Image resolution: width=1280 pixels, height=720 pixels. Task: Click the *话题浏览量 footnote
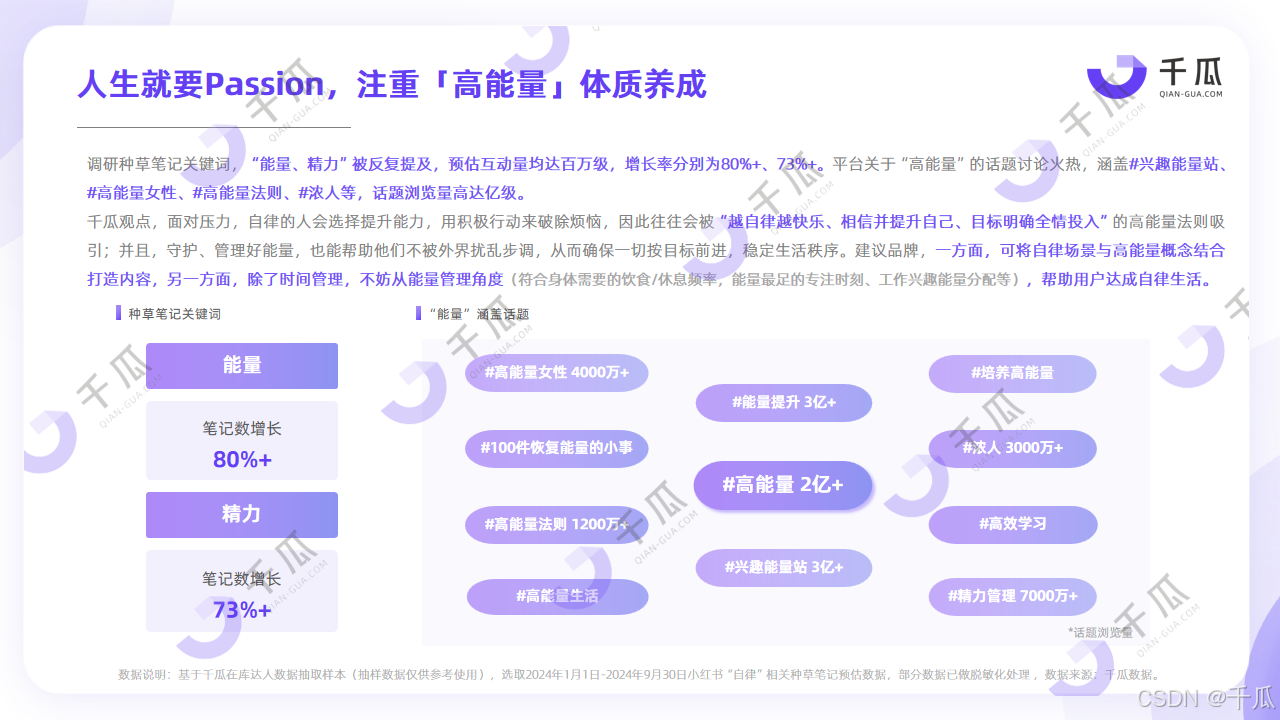(x=1100, y=632)
